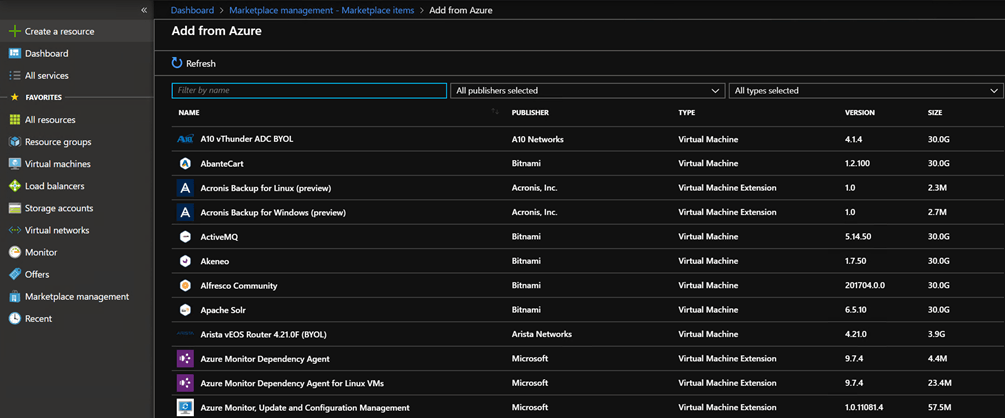
Task: Click the All resources grid icon
Action: (x=15, y=120)
